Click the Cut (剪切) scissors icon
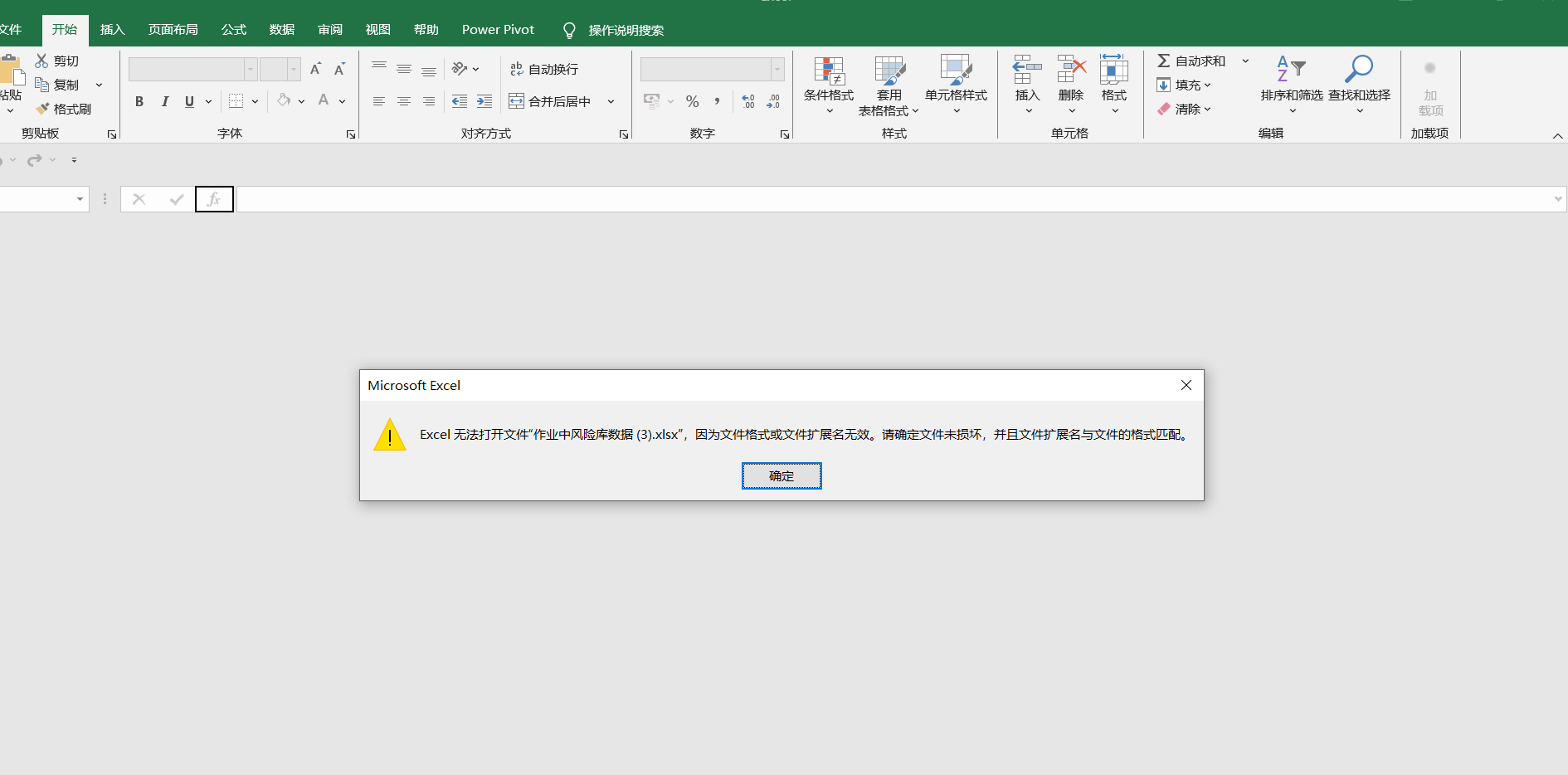The height and width of the screenshot is (775, 1568). click(x=41, y=61)
